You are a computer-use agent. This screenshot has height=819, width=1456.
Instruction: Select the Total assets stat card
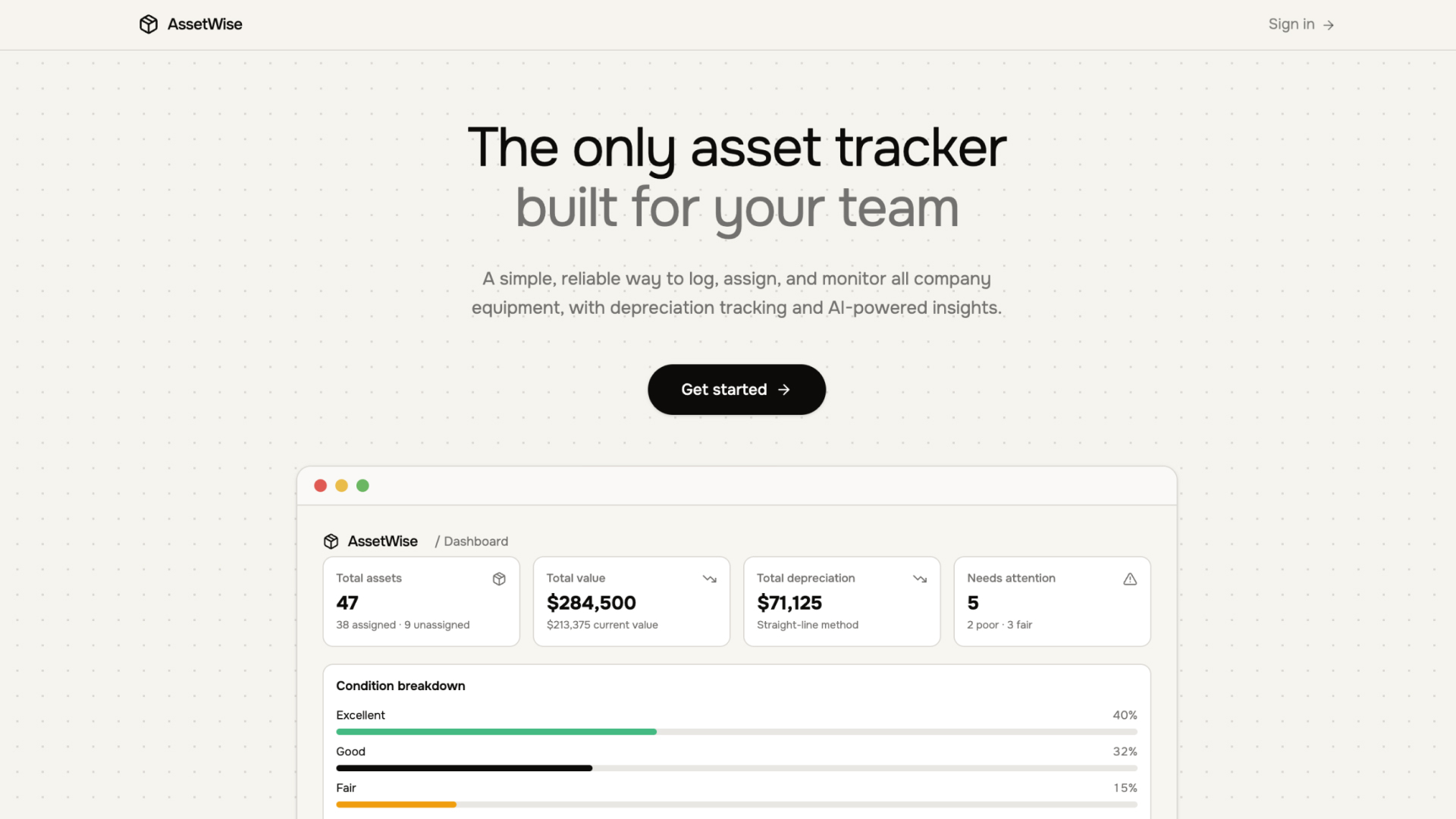click(421, 601)
